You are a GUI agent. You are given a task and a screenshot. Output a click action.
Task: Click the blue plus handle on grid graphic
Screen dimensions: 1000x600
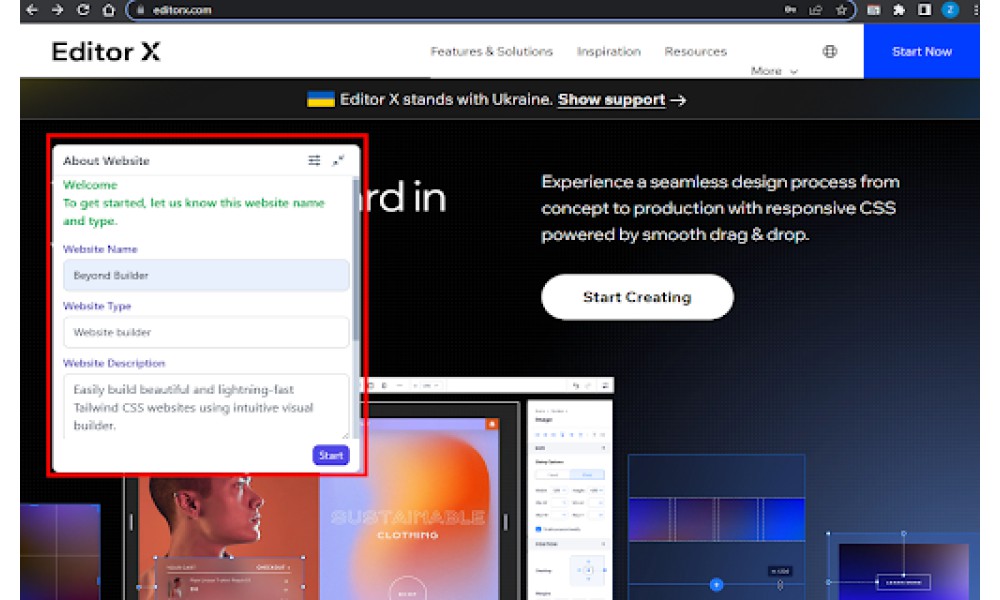pos(716,584)
